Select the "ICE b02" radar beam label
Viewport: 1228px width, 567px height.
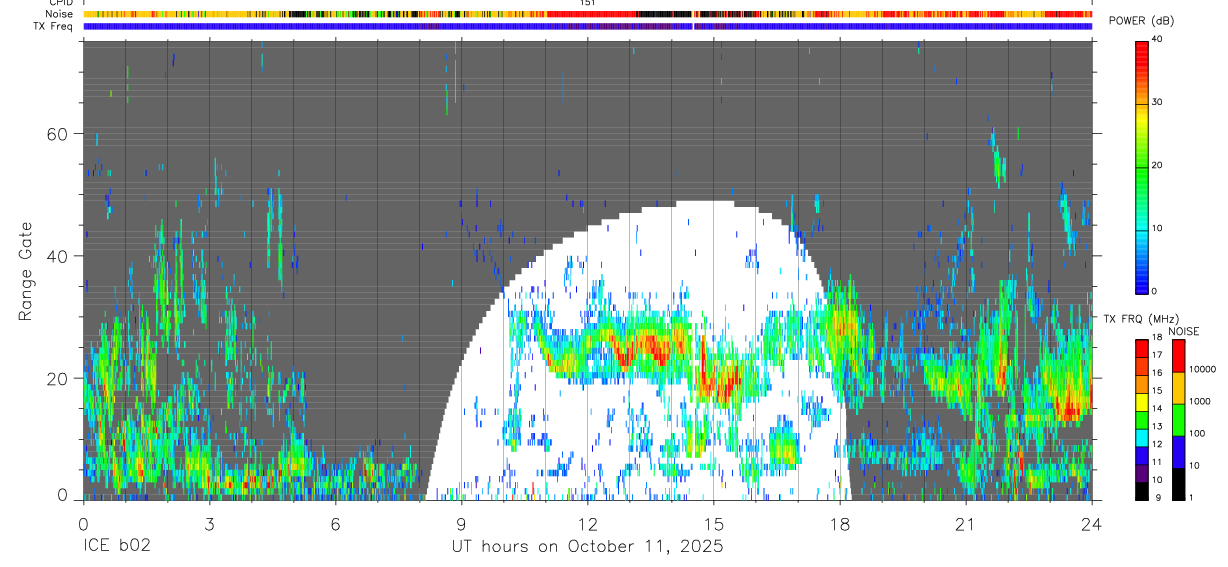[x=115, y=547]
